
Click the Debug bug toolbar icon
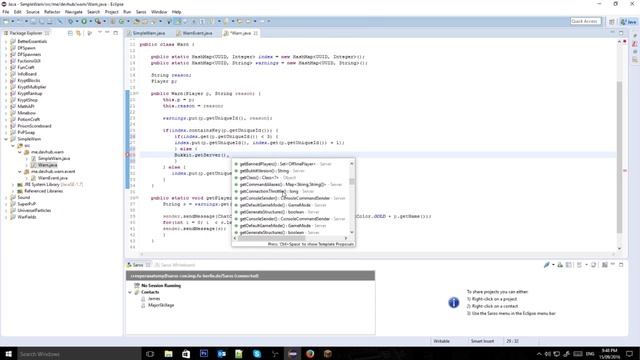coord(71,21)
